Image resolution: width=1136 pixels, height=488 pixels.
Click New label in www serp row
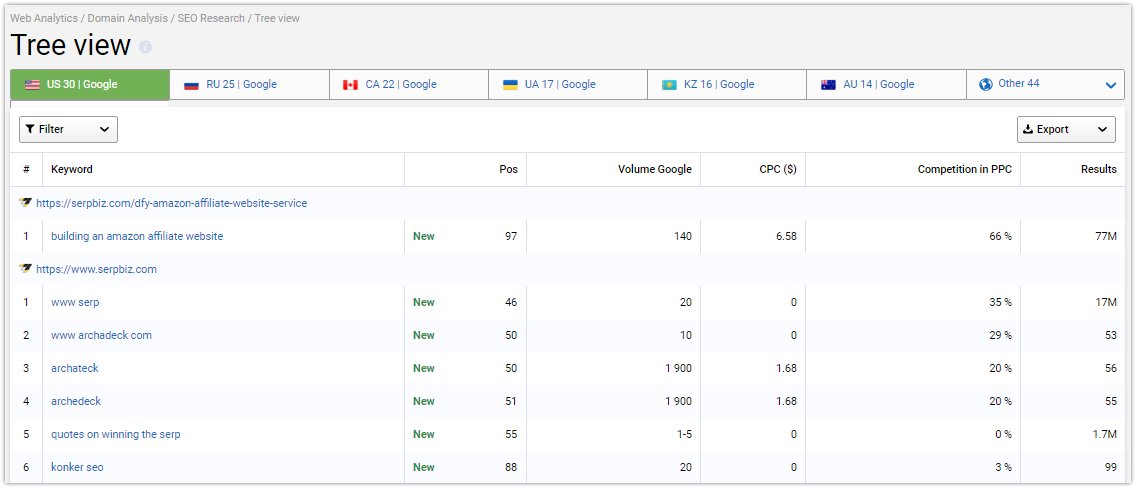pos(424,302)
